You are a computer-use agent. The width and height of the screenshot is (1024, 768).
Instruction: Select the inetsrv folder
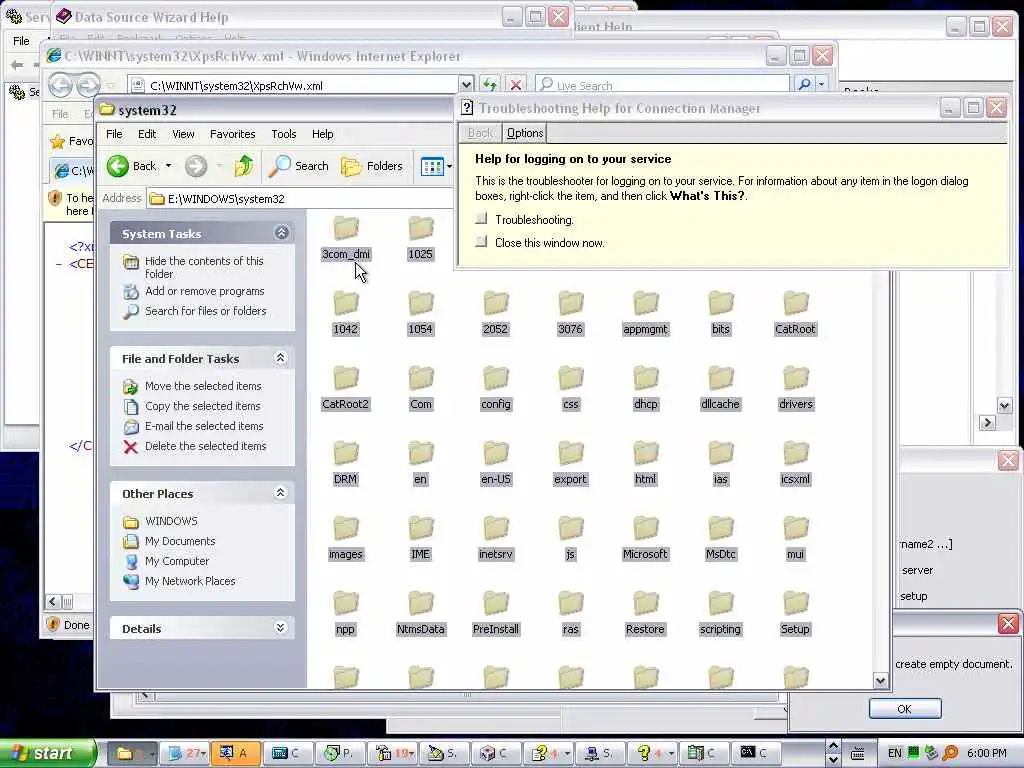point(496,539)
